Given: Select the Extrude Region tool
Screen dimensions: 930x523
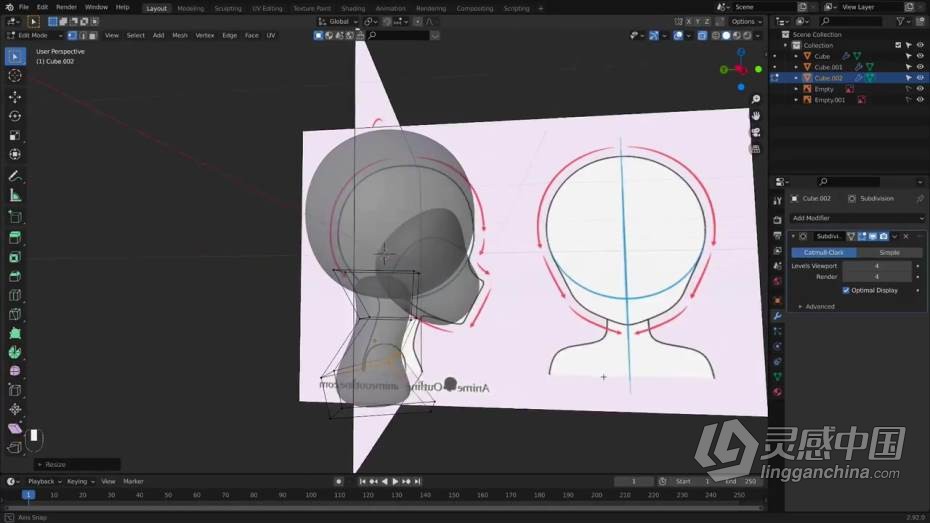Looking at the screenshot, I should pyautogui.click(x=15, y=238).
